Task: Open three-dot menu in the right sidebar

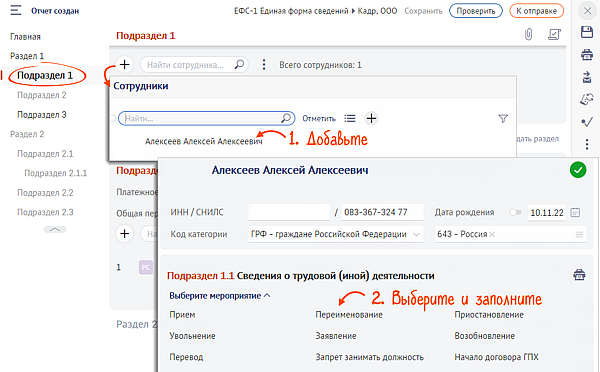Action: point(587,144)
